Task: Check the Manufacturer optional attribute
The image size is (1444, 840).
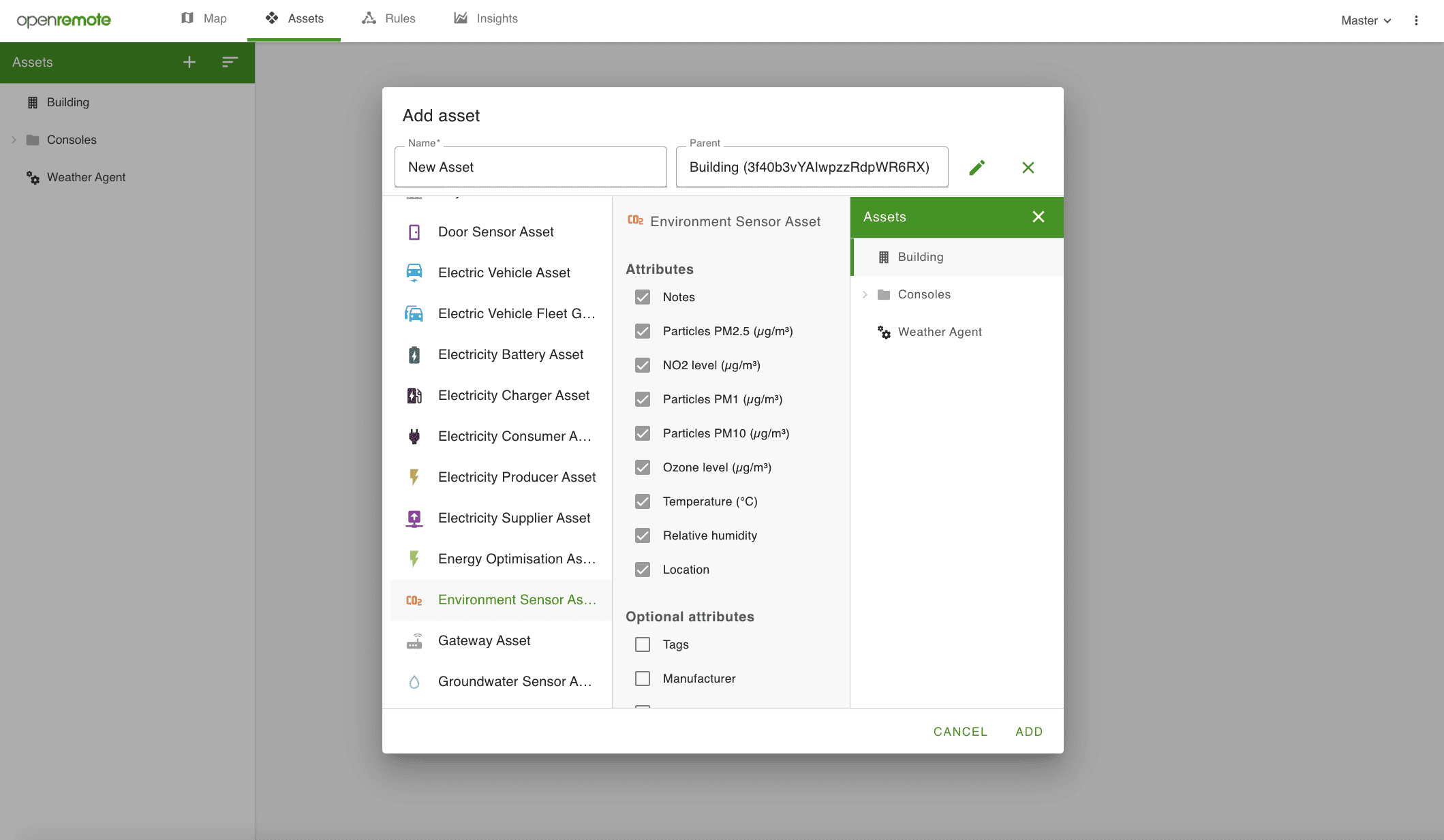Action: pyautogui.click(x=643, y=679)
